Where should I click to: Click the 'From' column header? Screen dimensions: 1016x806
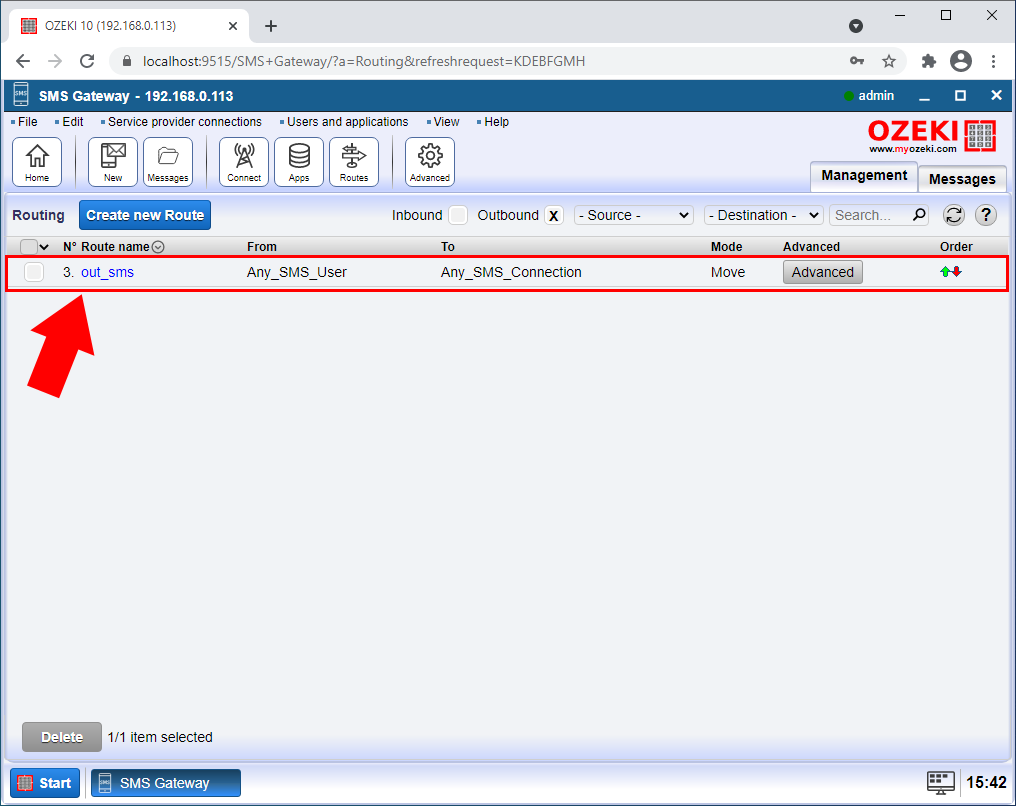tap(262, 247)
